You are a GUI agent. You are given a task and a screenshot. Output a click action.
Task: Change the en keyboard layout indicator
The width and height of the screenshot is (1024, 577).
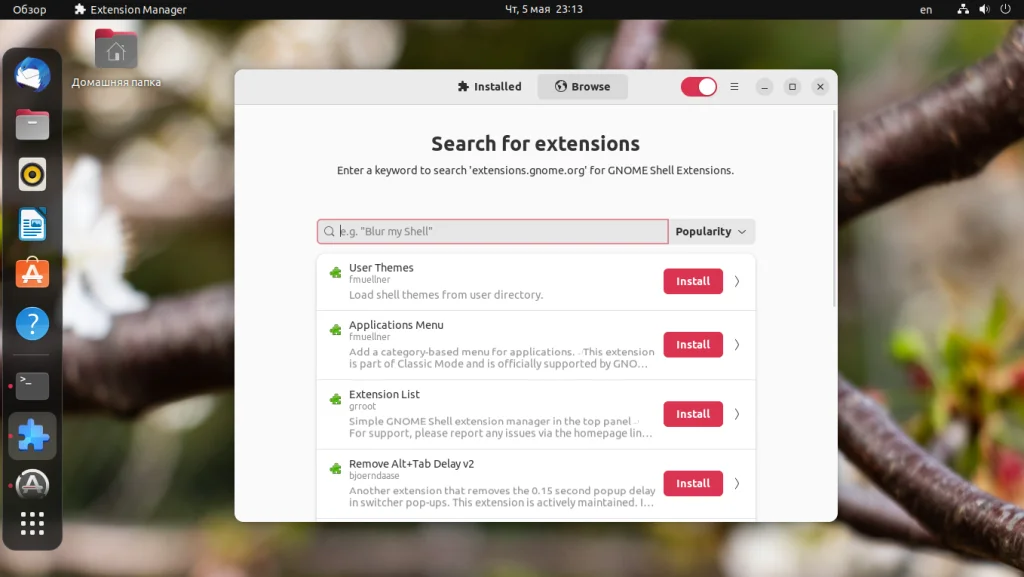926,9
